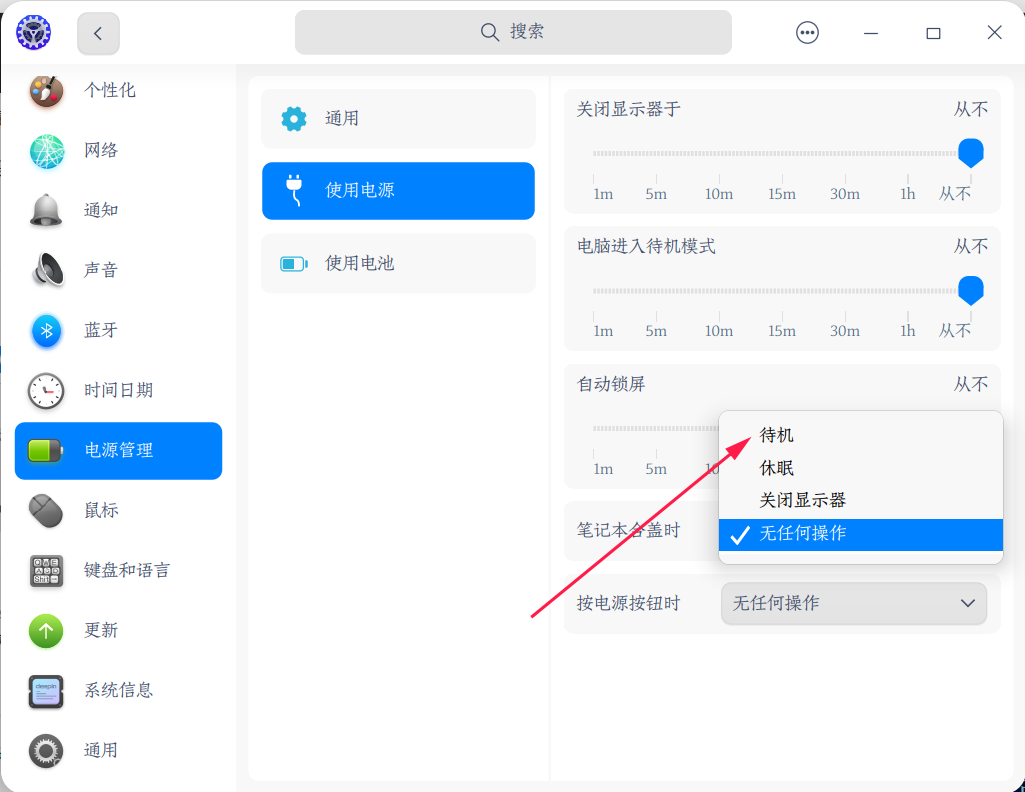Click 30m tick on 电脑进入待机模式 slider
Screen dimensions: 1025x792
click(845, 331)
